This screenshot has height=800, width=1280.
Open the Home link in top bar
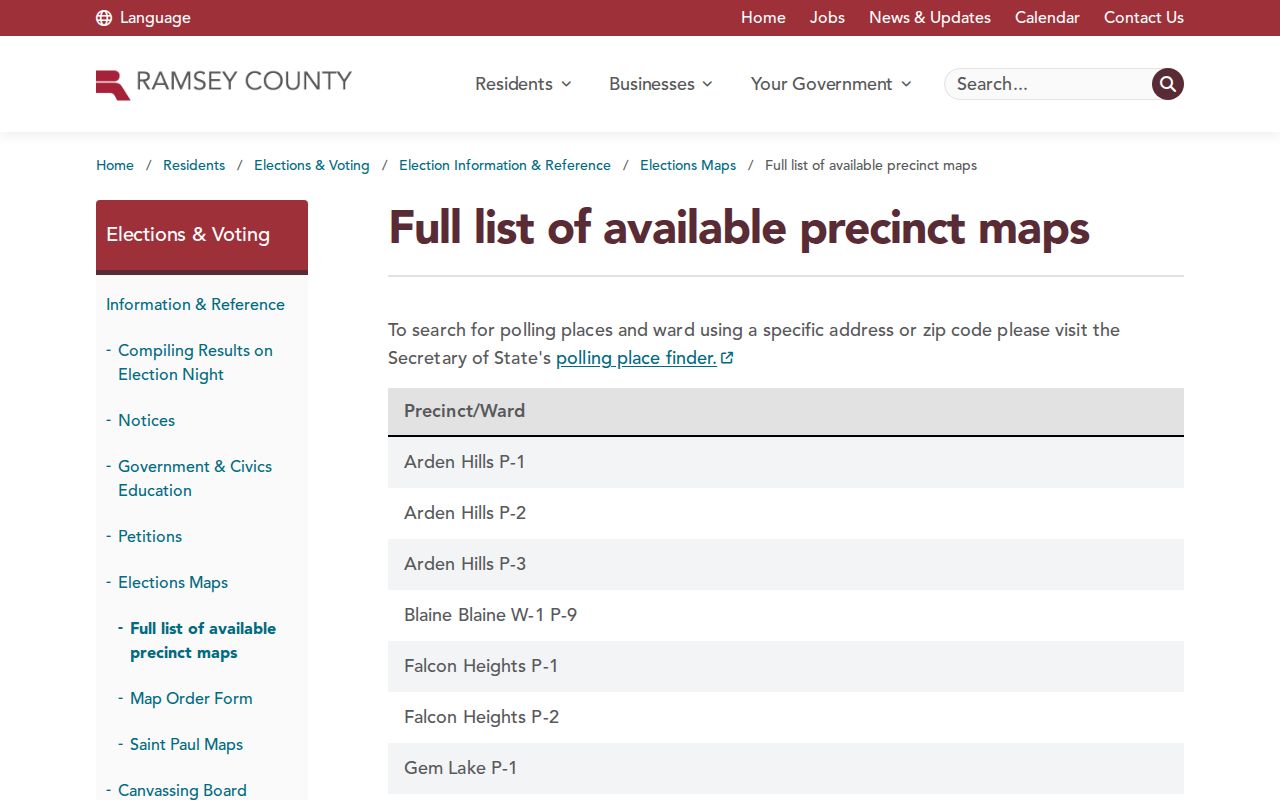click(763, 18)
